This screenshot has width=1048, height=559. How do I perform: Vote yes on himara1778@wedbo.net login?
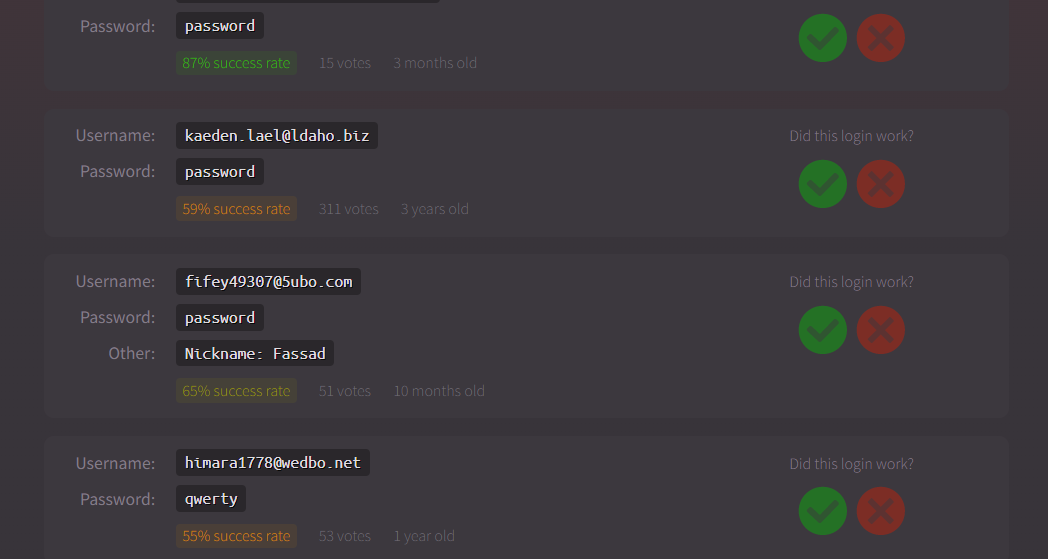[823, 511]
